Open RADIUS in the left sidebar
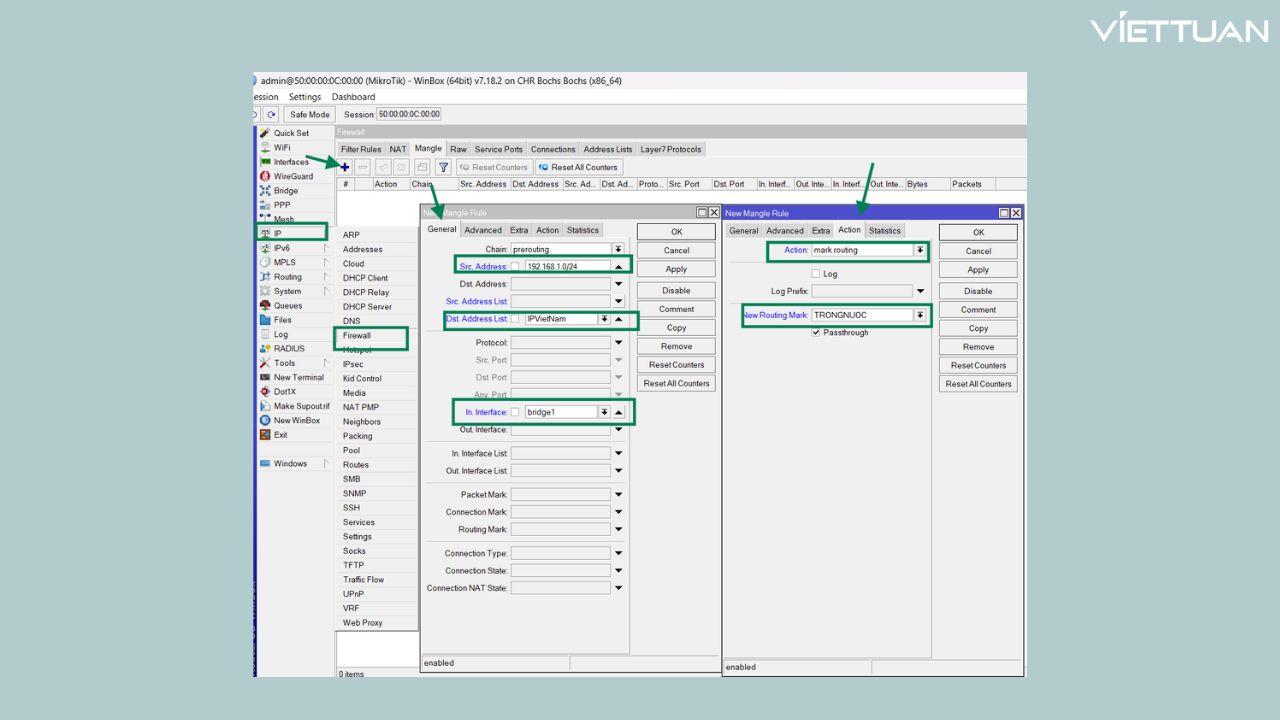The image size is (1280, 720). 288,349
